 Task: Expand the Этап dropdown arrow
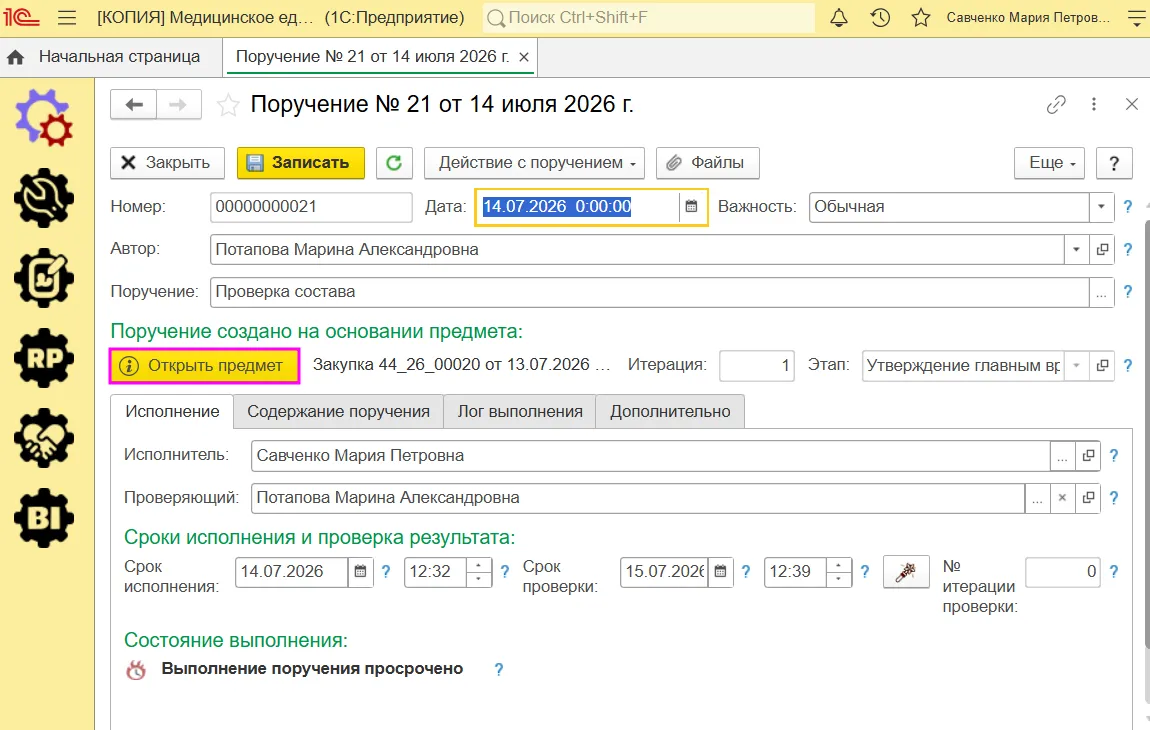pos(1076,365)
